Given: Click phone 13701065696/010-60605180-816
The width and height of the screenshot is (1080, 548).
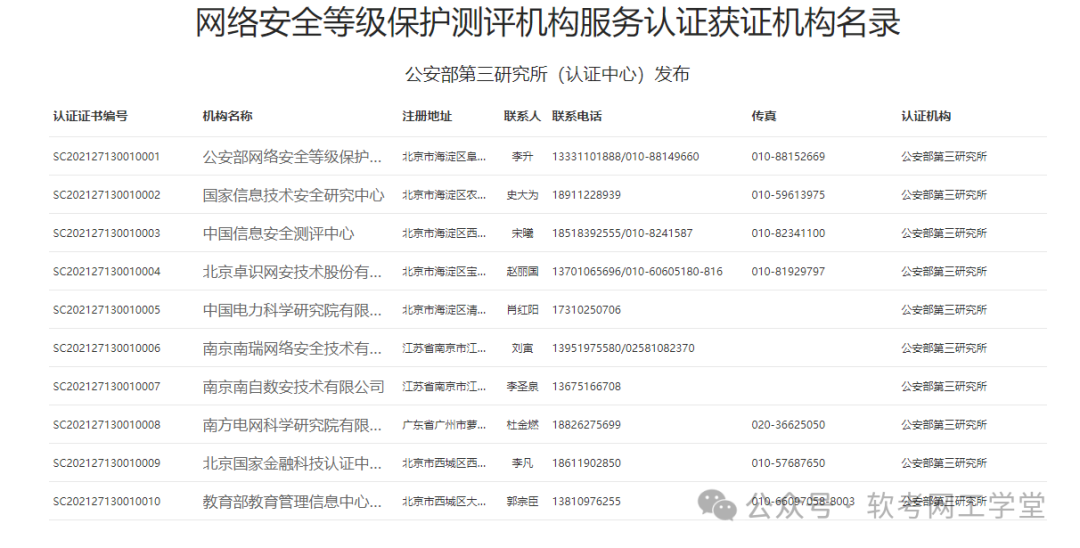Looking at the screenshot, I should click(x=637, y=272).
